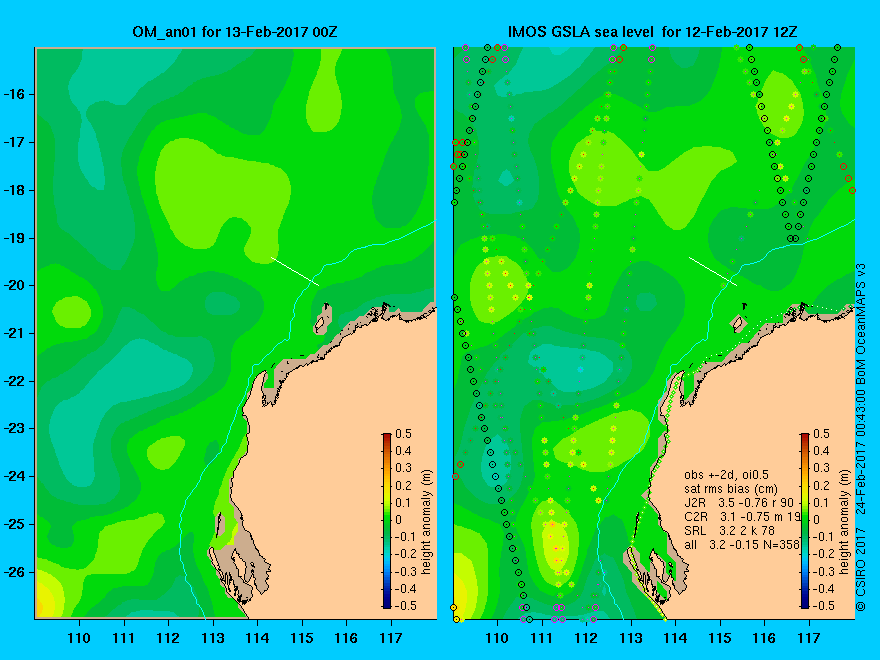The height and width of the screenshot is (660, 880).
Task: Click latitude label -18 on the y-axis
Action: pyautogui.click(x=15, y=190)
